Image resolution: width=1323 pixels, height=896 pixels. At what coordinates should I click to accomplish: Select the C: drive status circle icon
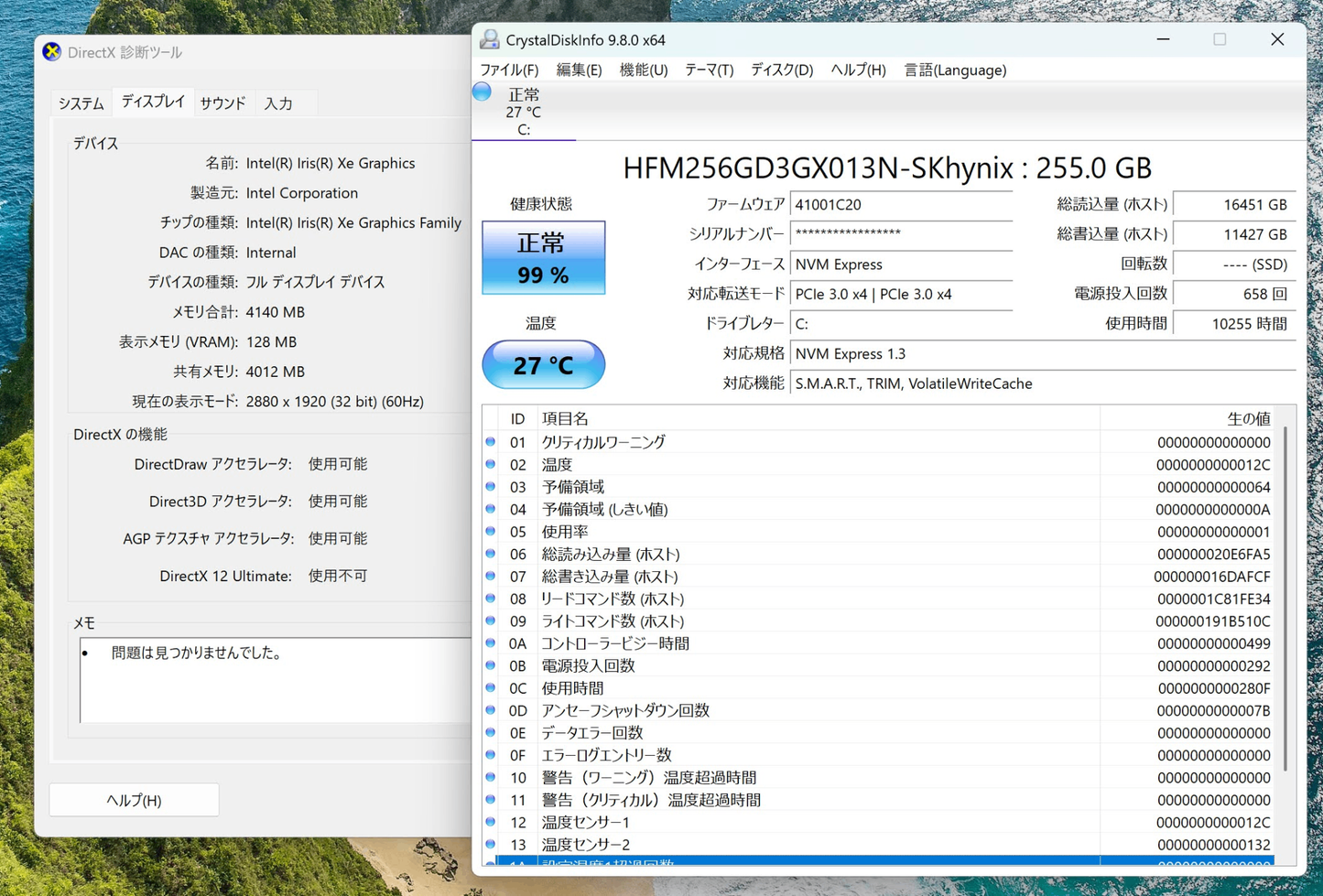pyautogui.click(x=483, y=92)
